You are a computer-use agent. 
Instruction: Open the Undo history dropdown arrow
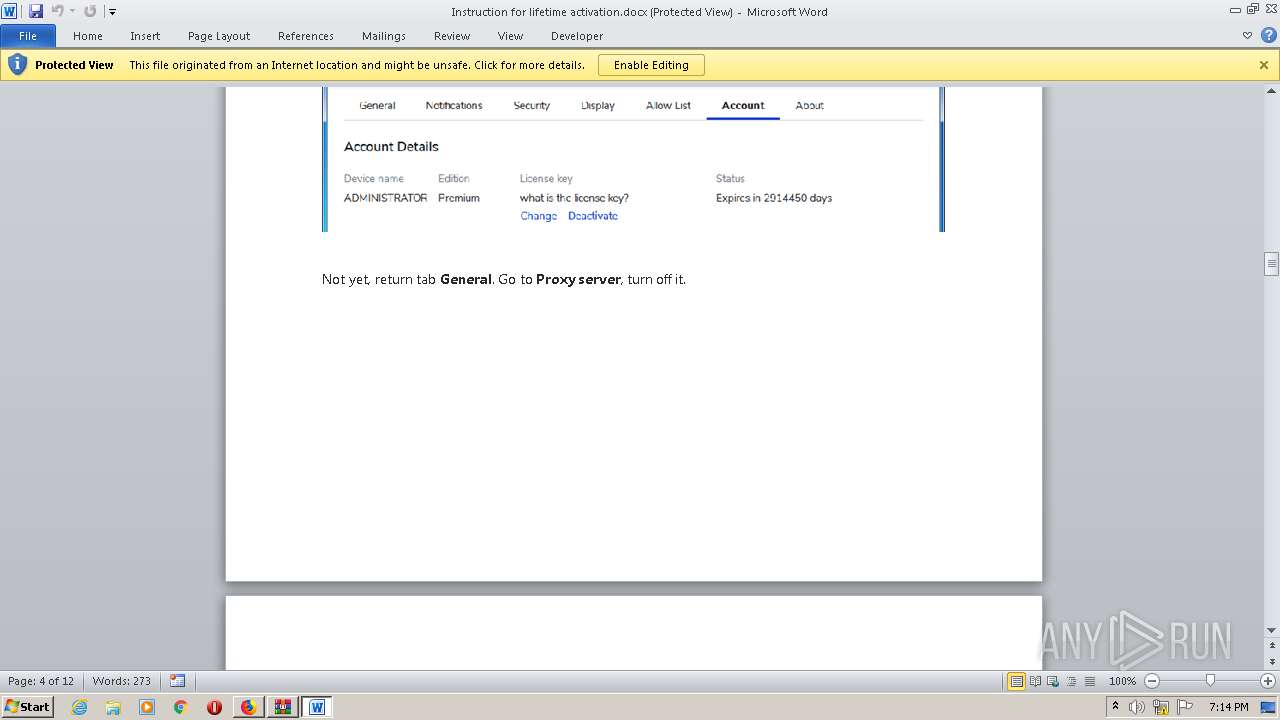tap(72, 12)
